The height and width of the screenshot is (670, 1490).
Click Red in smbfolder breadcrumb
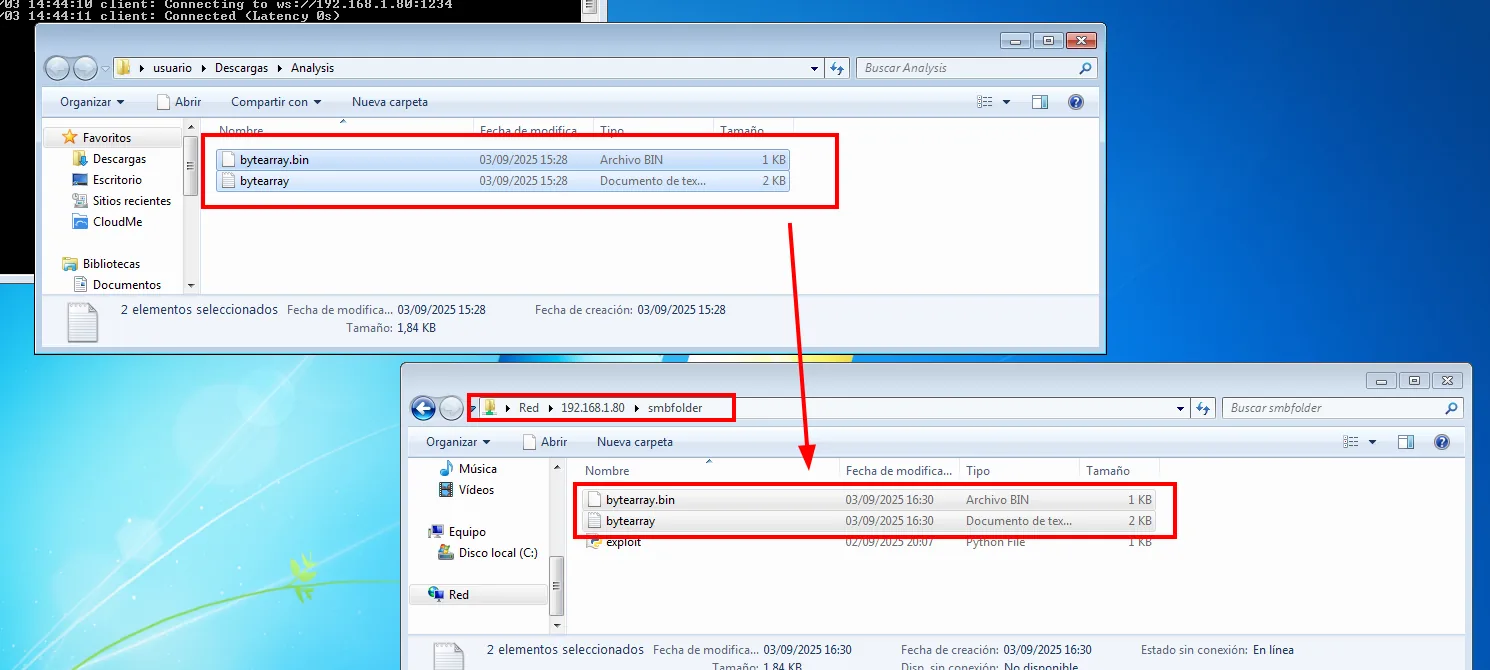tap(529, 408)
